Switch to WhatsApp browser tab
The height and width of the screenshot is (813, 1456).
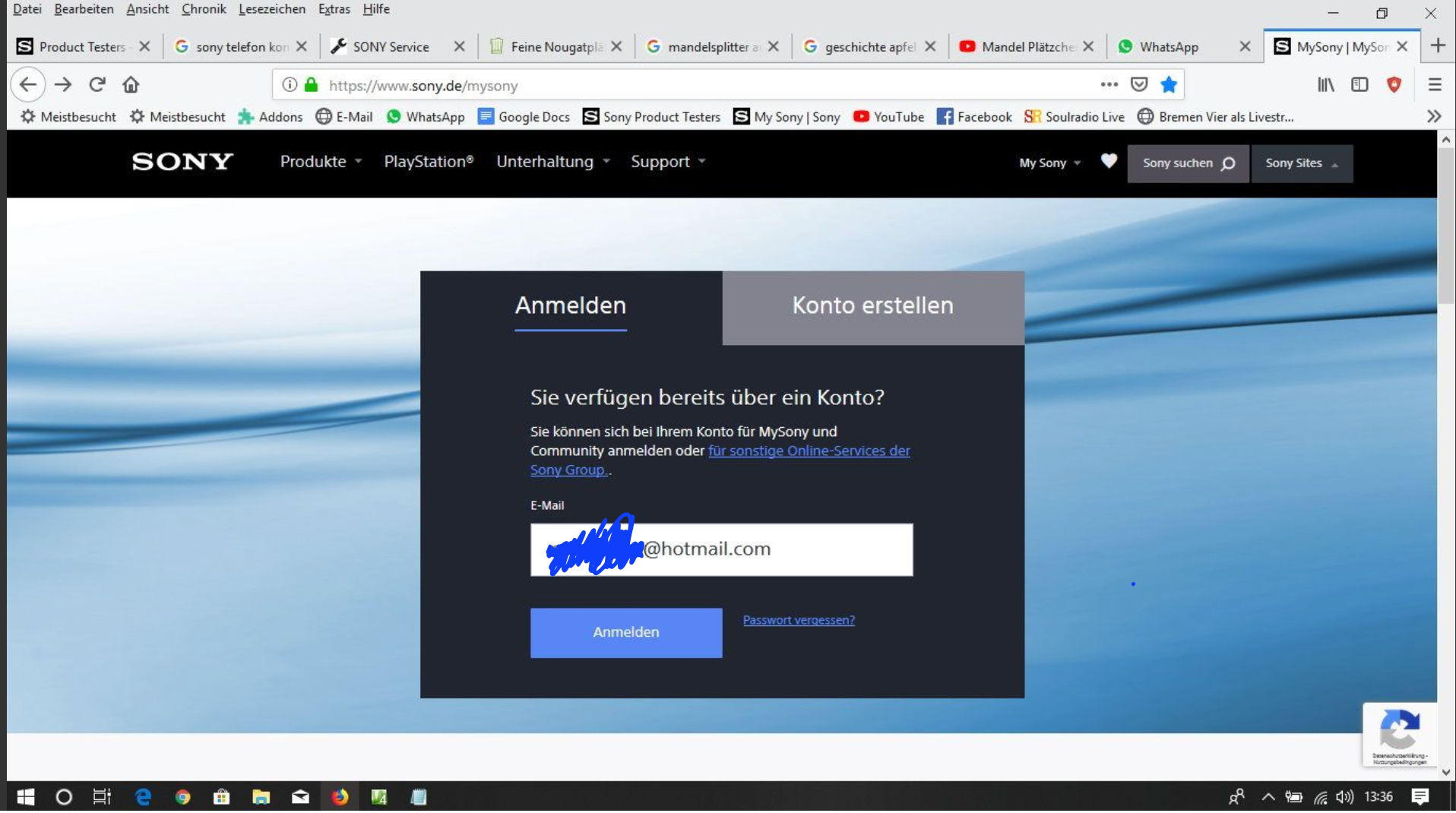1183,46
